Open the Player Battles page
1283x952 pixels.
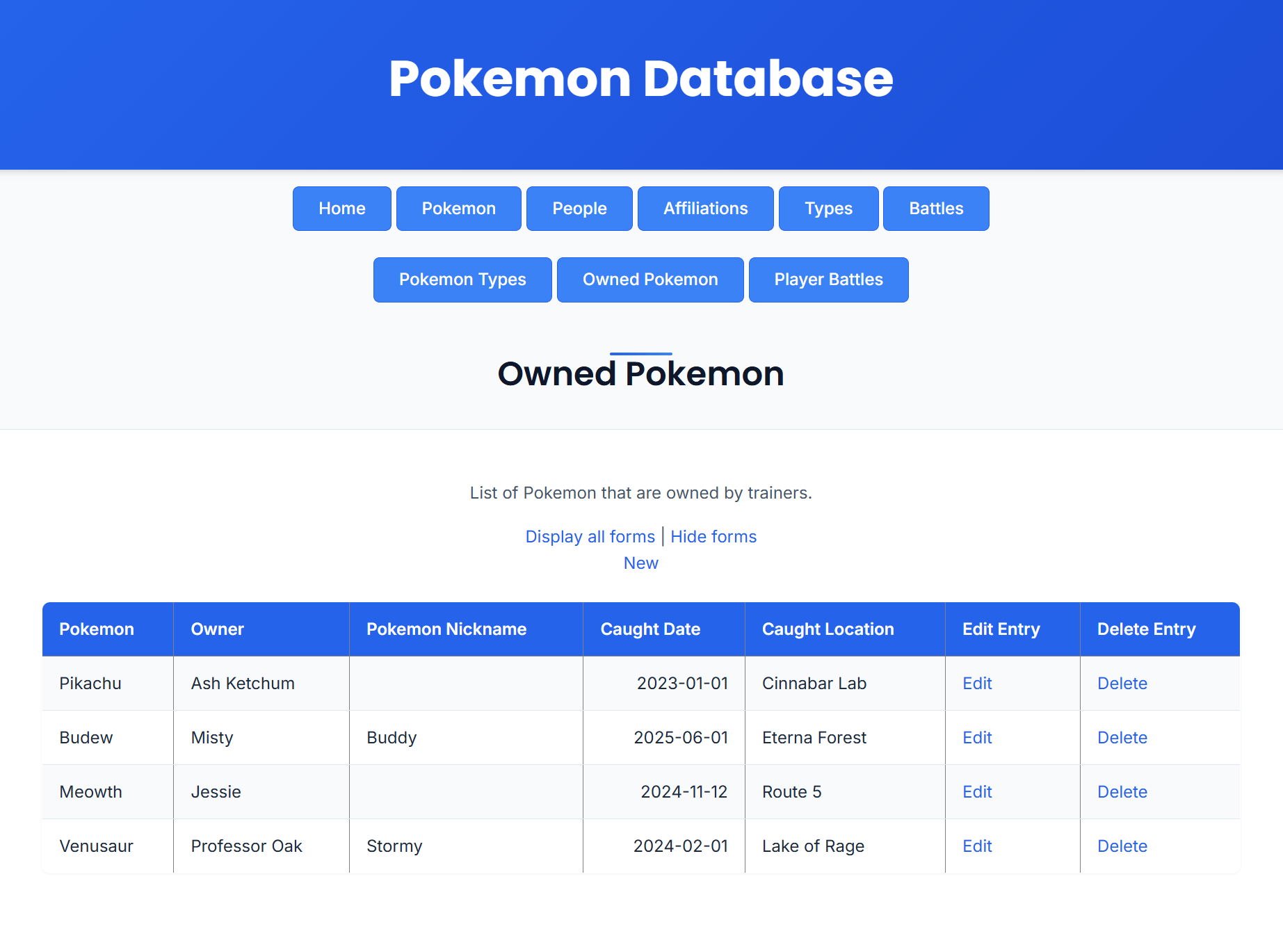click(x=828, y=280)
